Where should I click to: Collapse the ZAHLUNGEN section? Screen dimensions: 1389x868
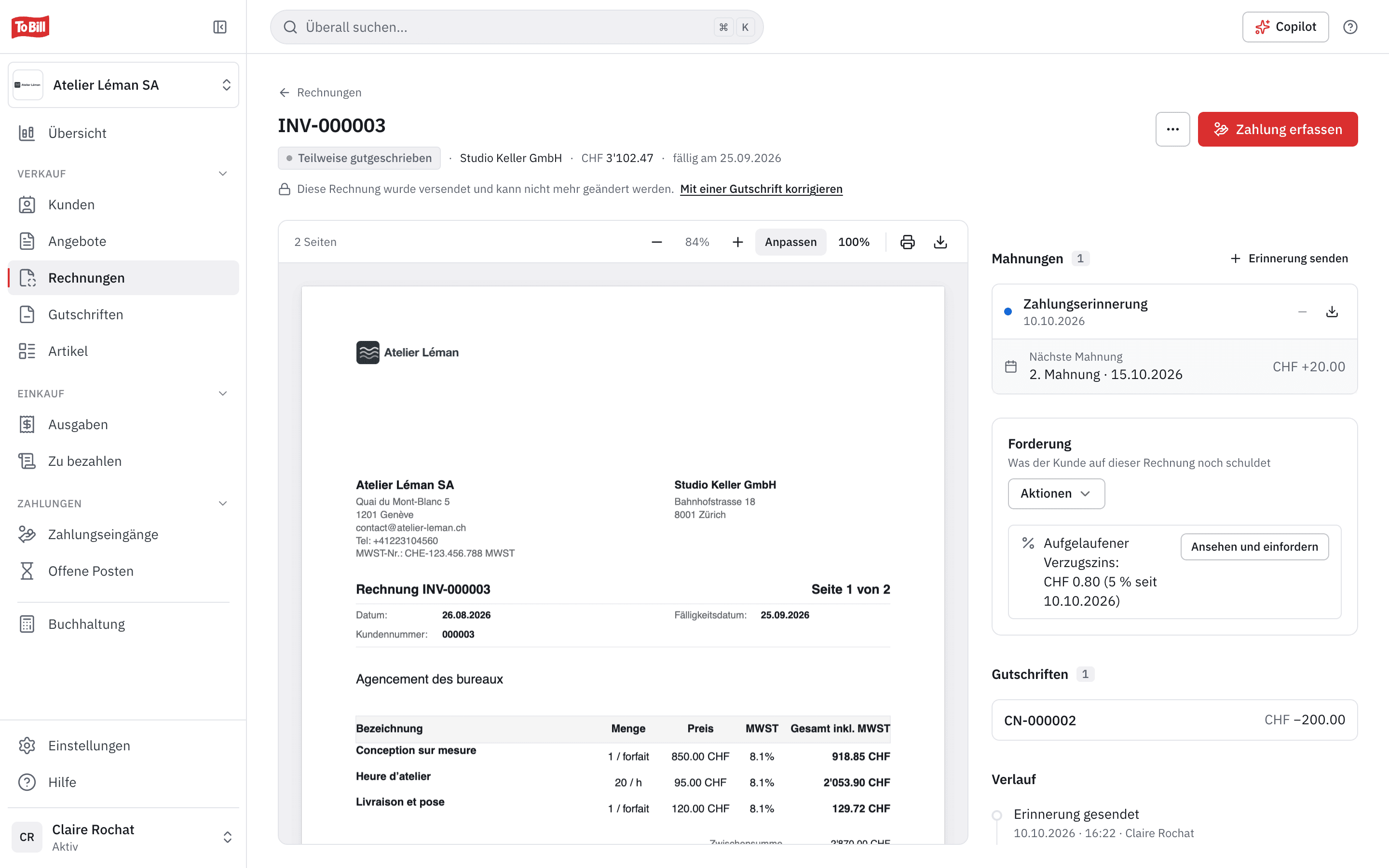223,503
